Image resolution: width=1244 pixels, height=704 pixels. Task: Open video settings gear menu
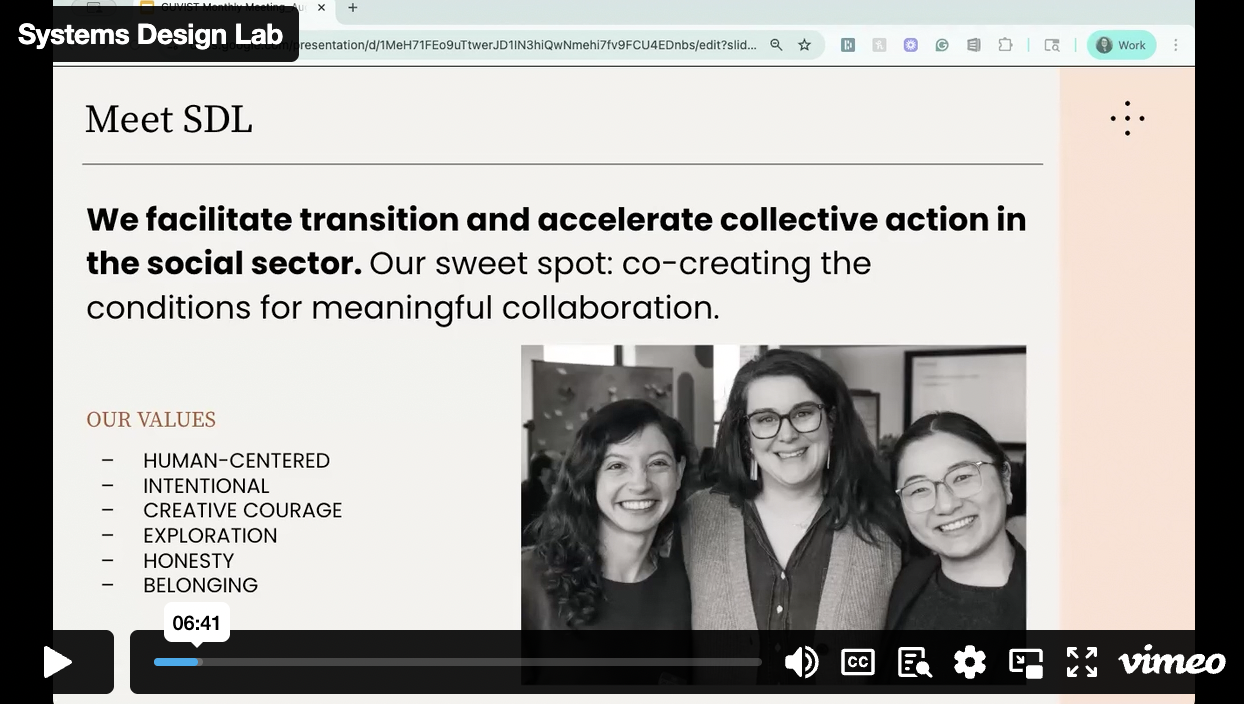click(970, 662)
